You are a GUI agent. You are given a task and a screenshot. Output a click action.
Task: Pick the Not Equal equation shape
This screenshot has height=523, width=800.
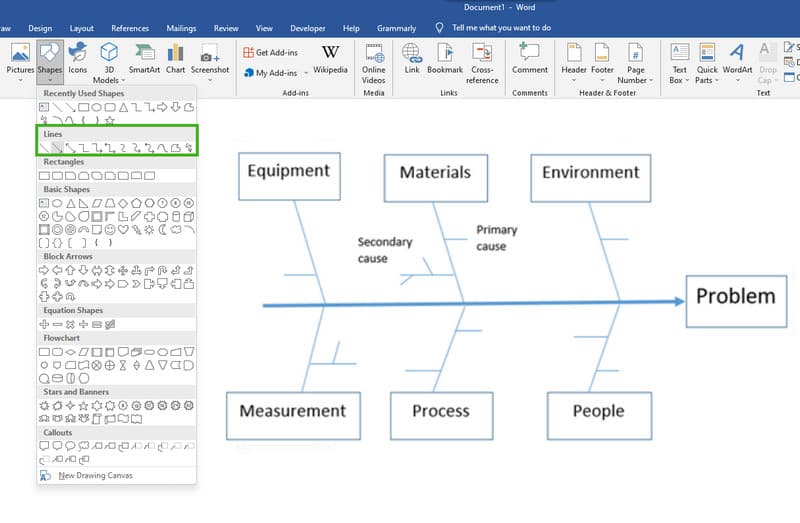tap(110, 324)
